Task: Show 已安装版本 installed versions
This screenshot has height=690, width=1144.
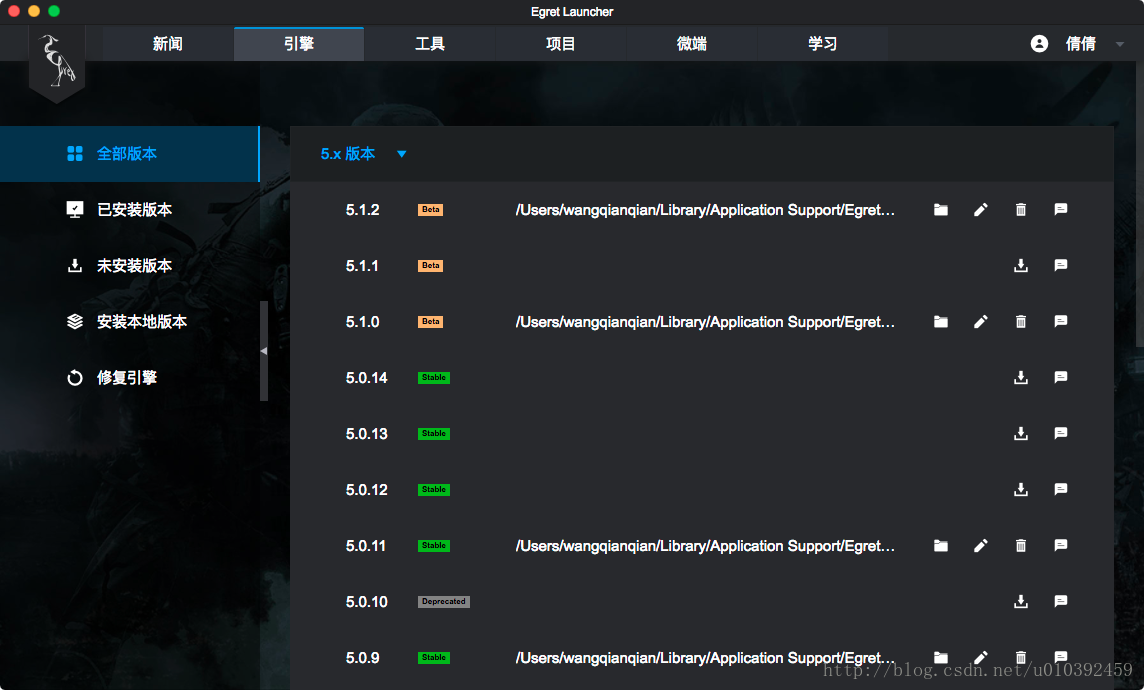Action: coord(130,210)
